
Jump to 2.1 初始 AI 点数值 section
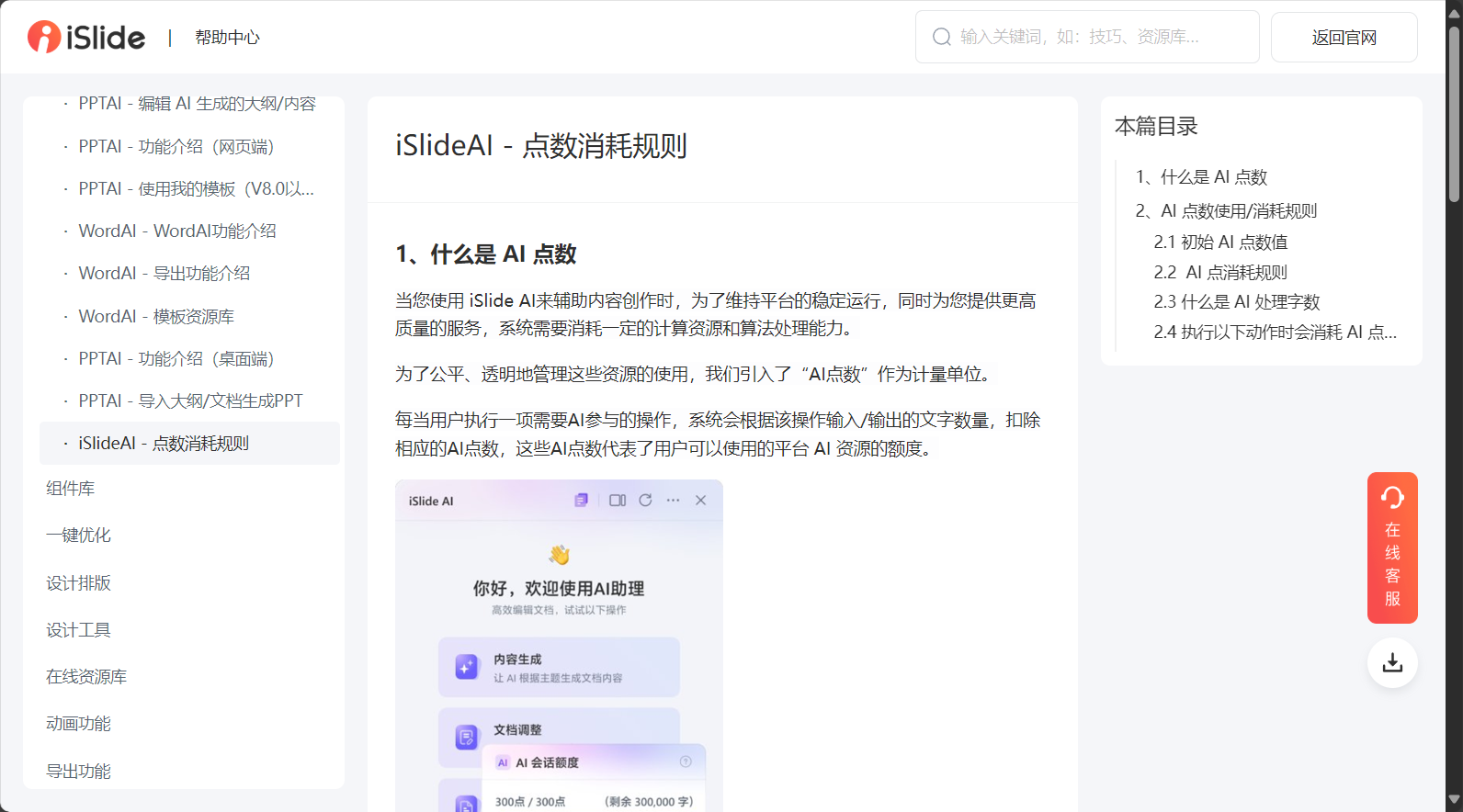tap(1220, 242)
